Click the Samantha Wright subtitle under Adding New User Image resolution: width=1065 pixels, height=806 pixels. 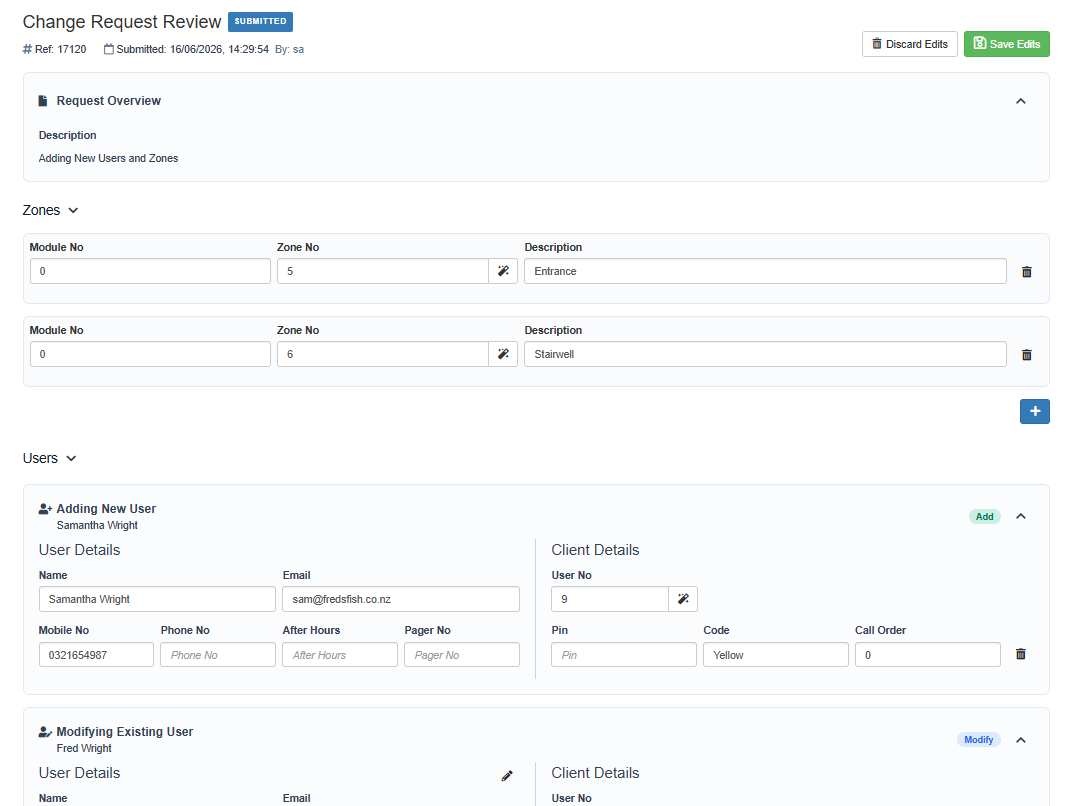coord(97,525)
